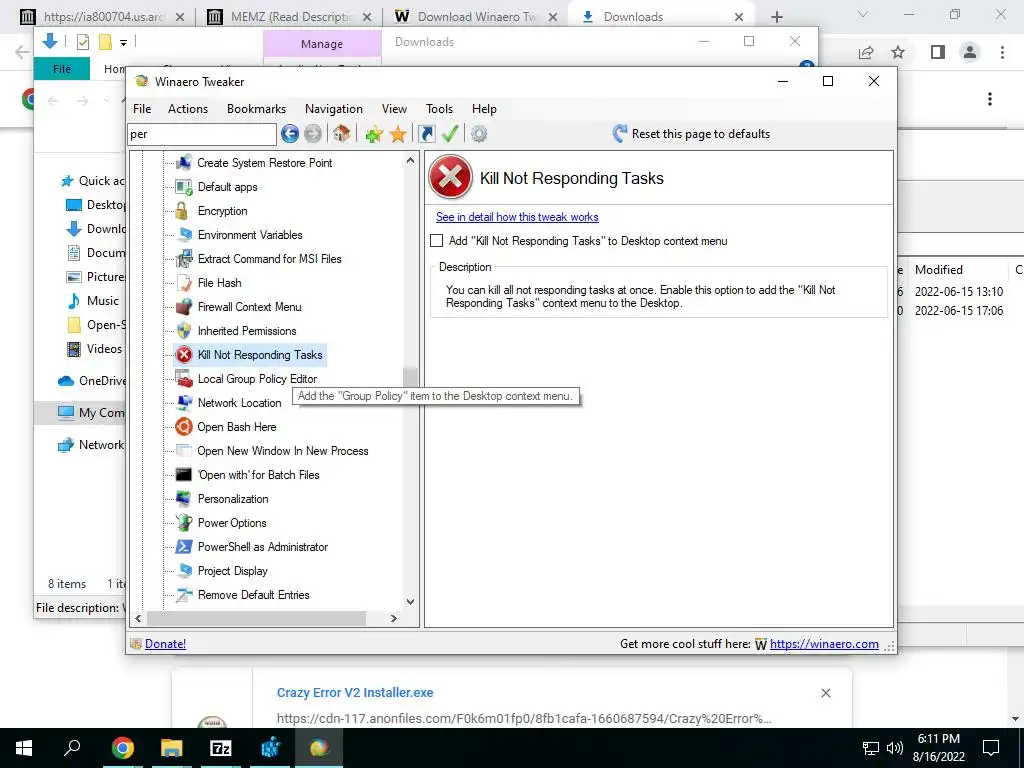Open 7-Zip from the taskbar
Viewport: 1024px width, 768px height.
point(220,748)
